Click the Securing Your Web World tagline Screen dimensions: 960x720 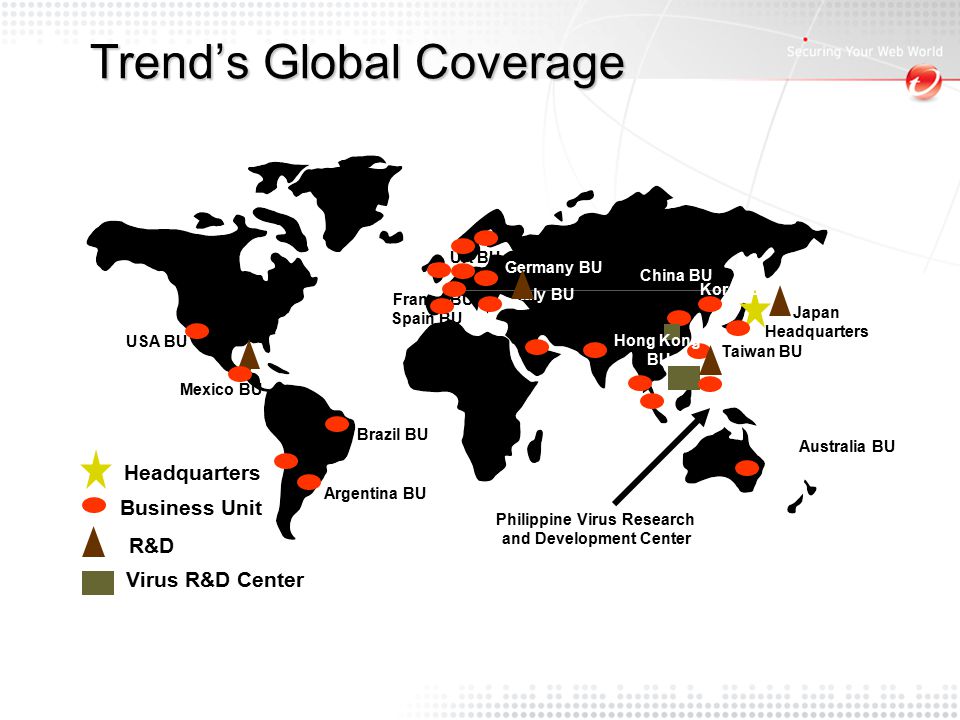click(x=864, y=51)
